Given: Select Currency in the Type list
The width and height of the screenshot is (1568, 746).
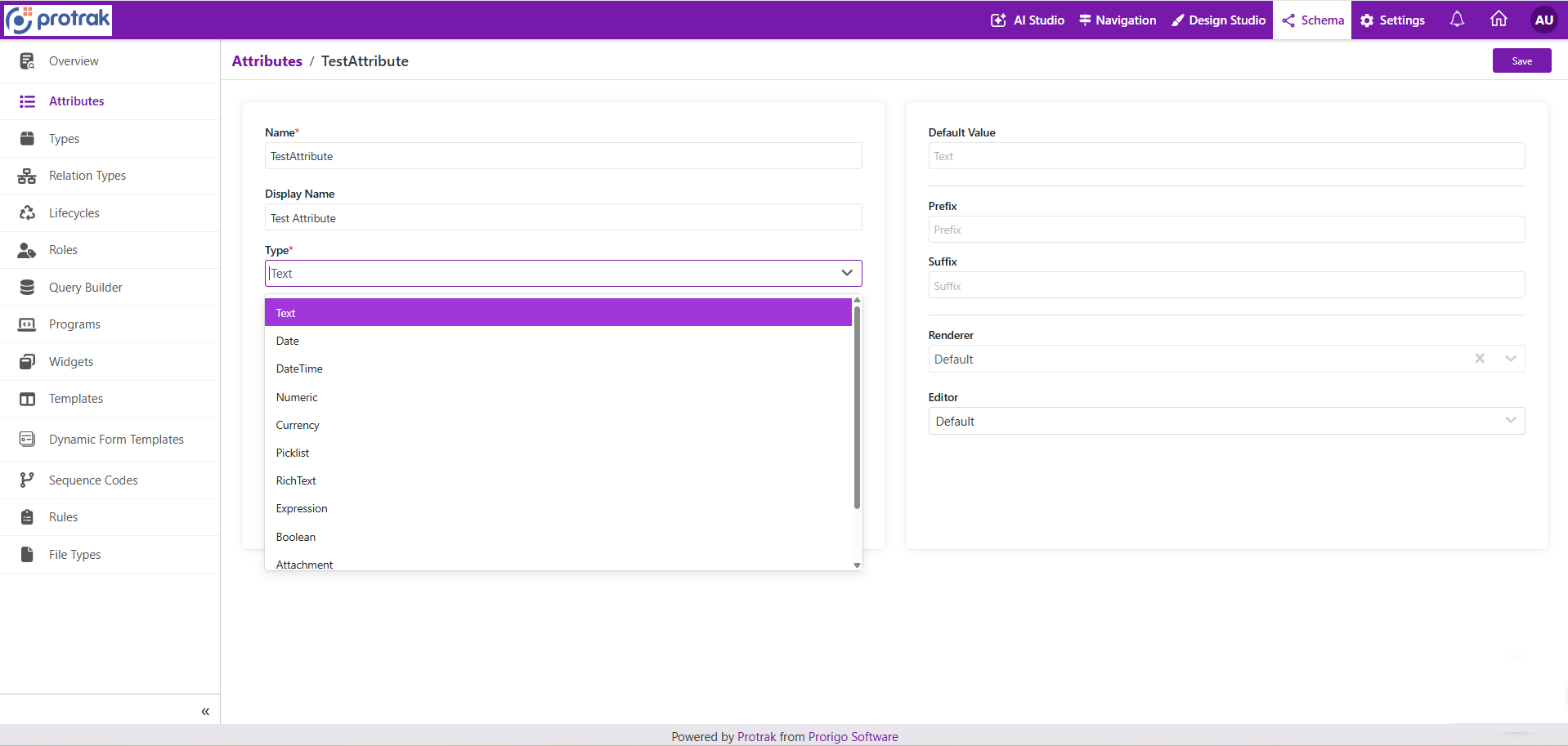Looking at the screenshot, I should pos(558,425).
